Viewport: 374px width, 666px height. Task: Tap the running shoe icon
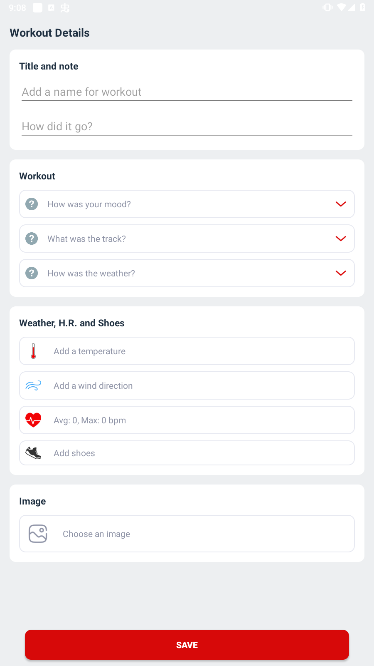pyautogui.click(x=33, y=453)
